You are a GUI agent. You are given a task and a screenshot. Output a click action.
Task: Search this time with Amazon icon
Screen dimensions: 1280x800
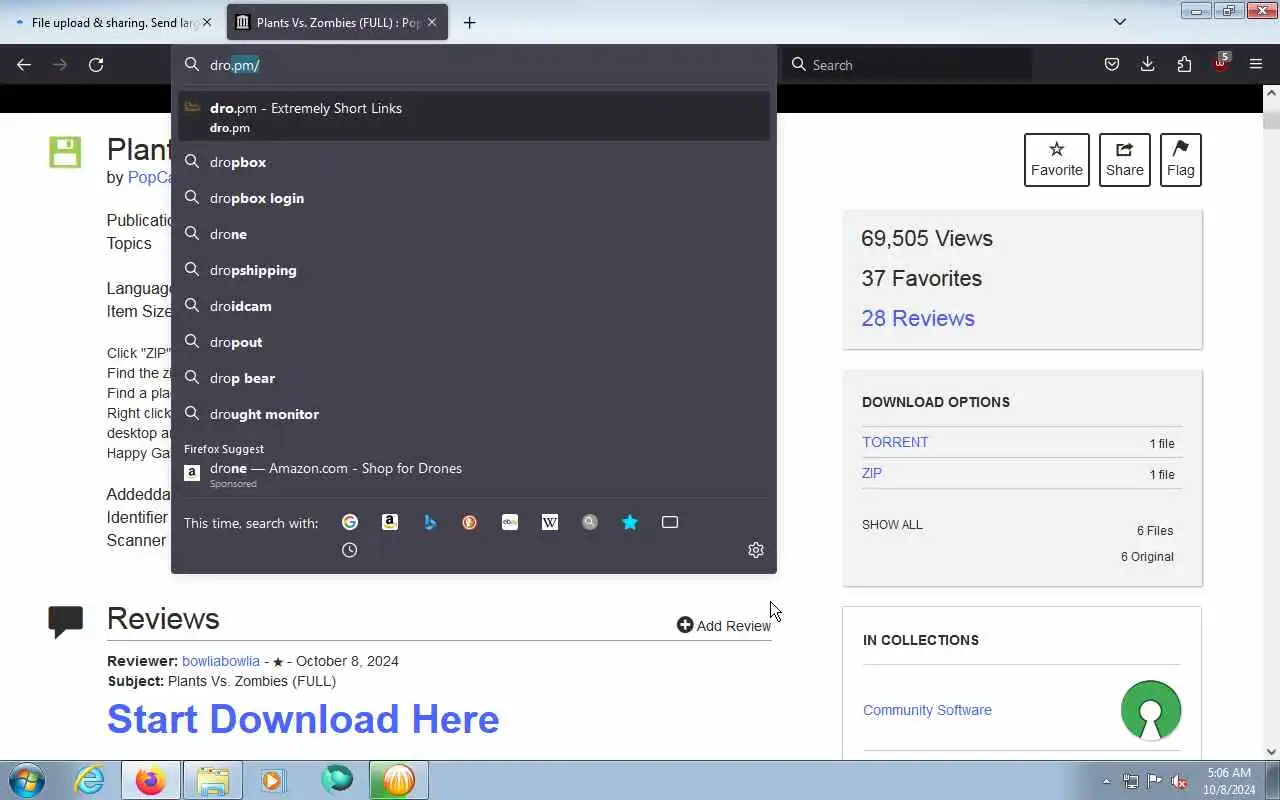pos(390,522)
